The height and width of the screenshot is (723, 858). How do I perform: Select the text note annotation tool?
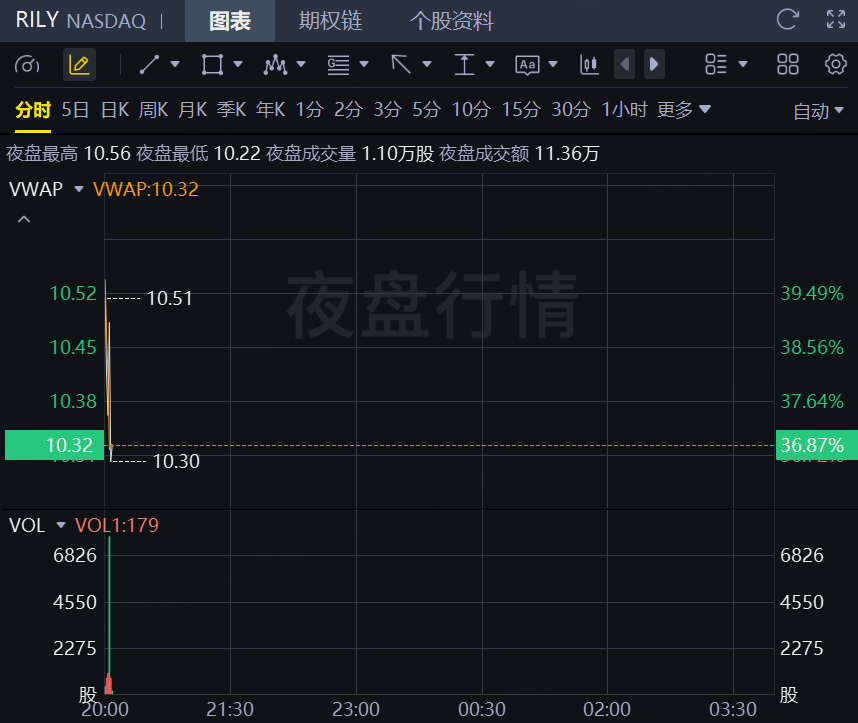(527, 65)
